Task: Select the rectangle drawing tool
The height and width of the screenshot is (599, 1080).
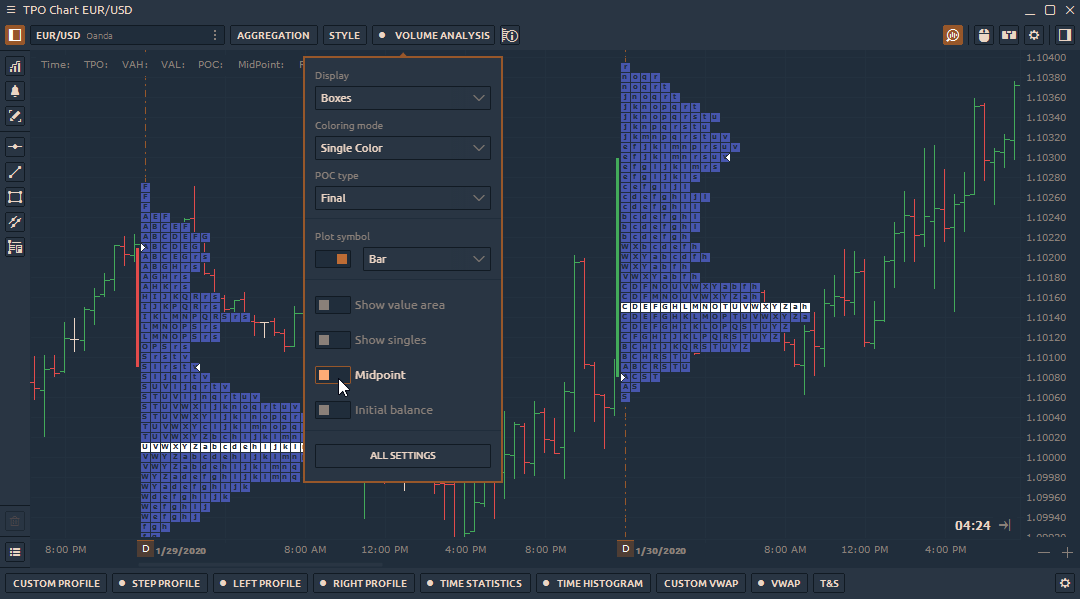Action: (x=14, y=198)
